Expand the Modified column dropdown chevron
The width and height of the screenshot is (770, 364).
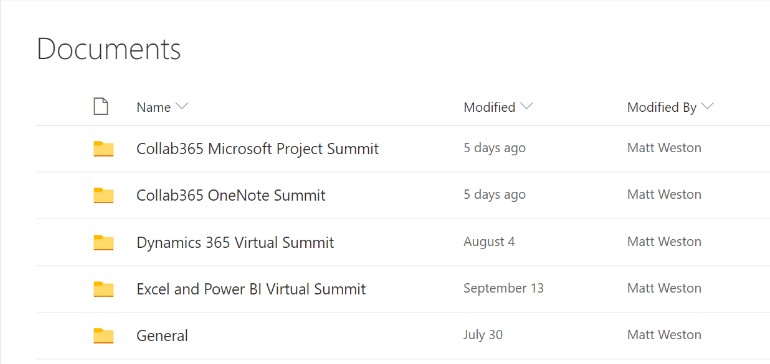click(526, 107)
